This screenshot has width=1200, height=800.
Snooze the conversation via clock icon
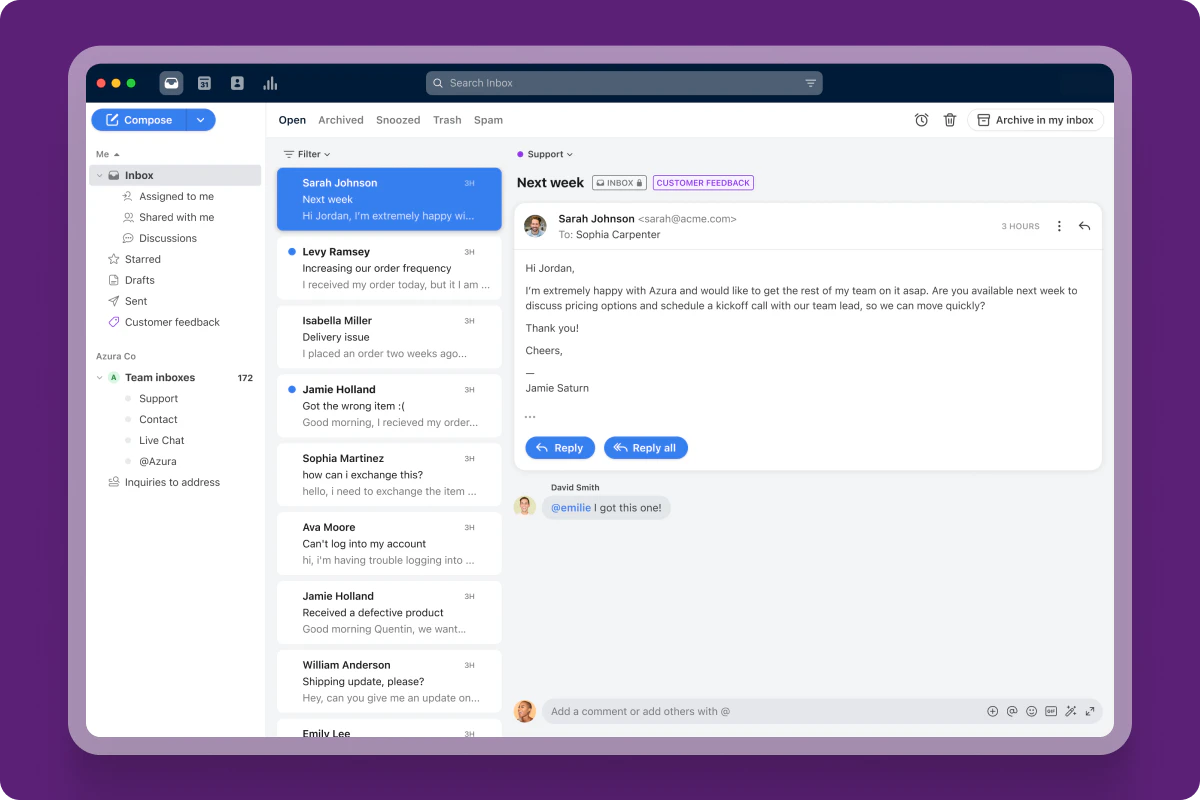[921, 119]
